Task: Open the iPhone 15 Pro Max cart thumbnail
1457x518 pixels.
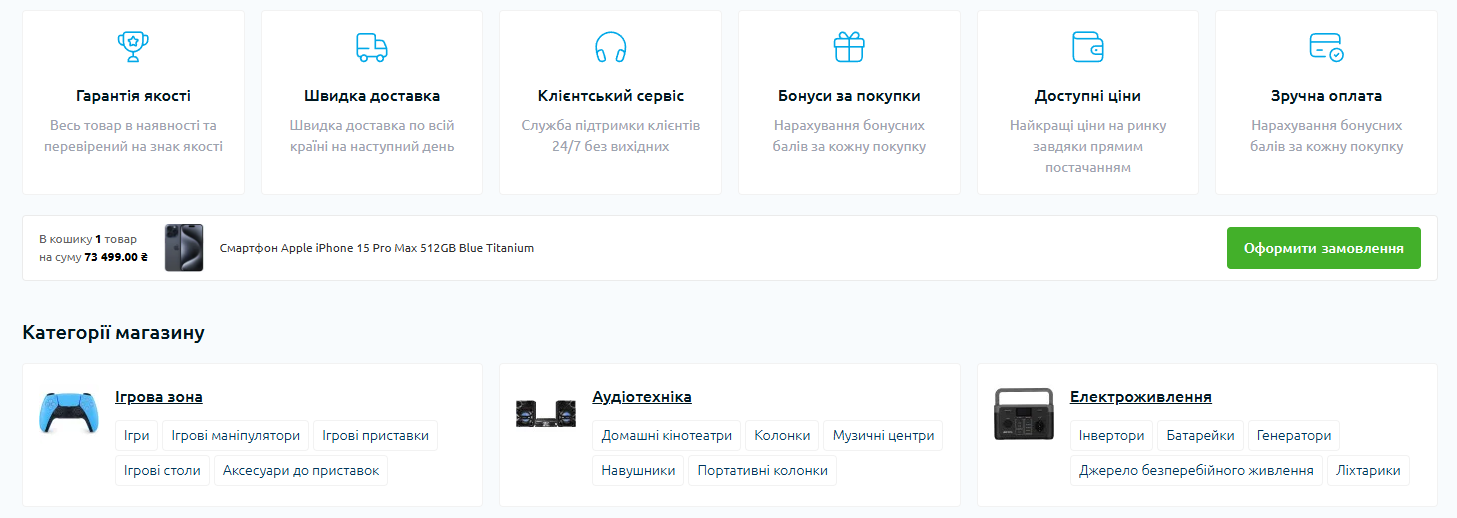Action: tap(184, 248)
